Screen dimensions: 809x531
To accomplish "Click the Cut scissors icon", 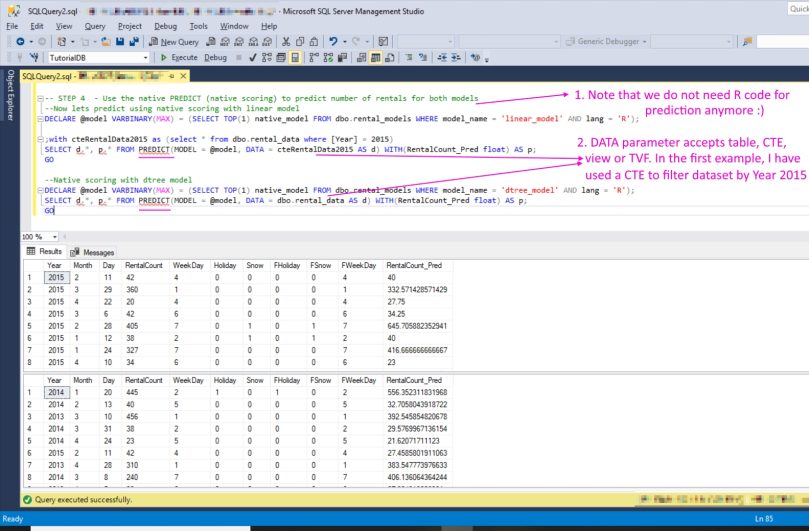I will [x=286, y=42].
